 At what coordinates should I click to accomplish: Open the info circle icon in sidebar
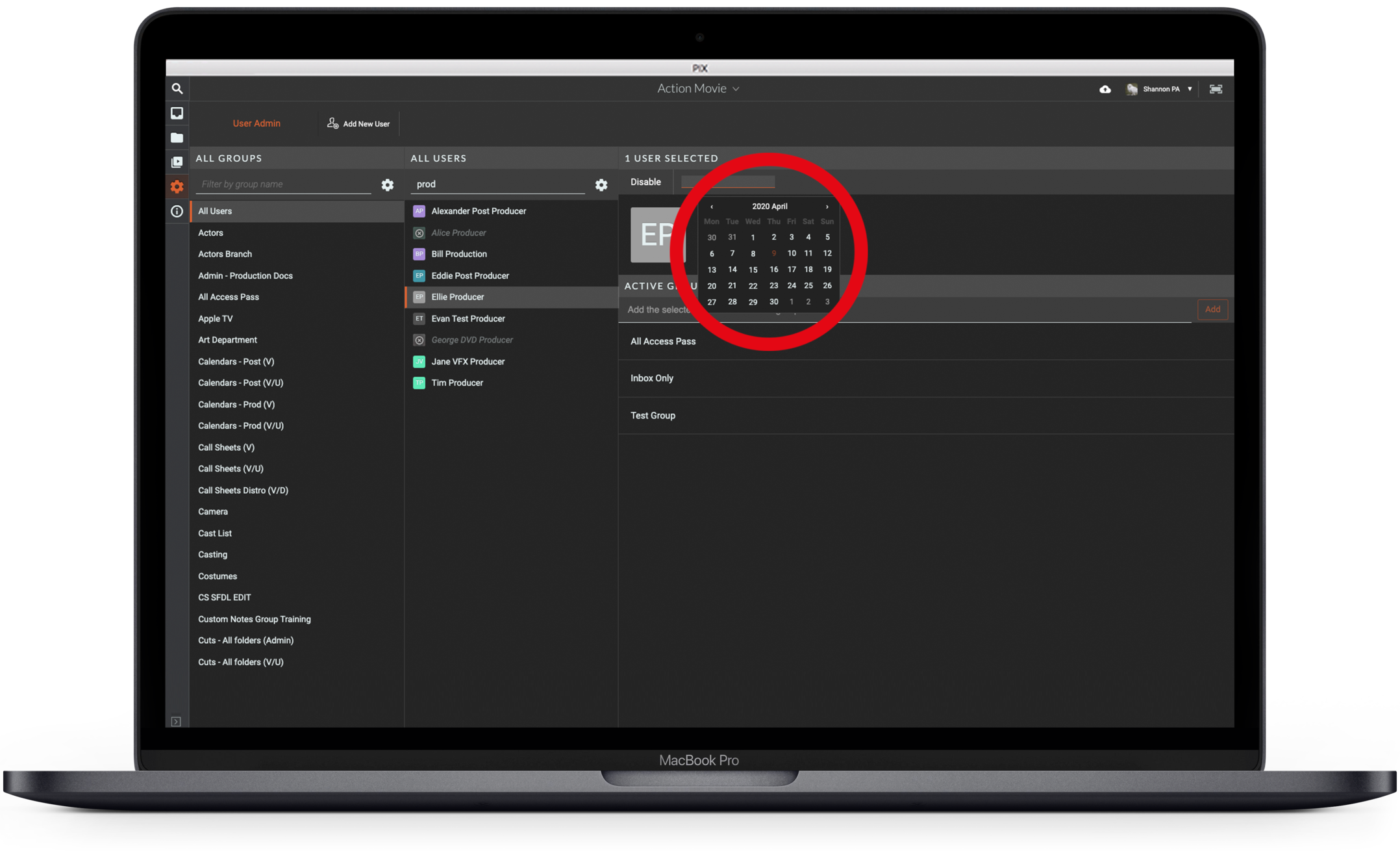(177, 211)
